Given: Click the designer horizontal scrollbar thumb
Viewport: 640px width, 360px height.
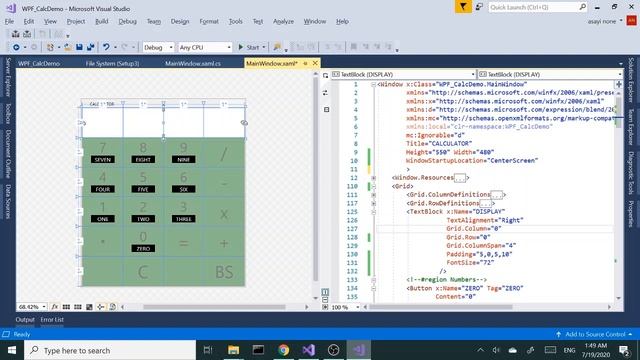Looking at the screenshot, I should point(214,307).
